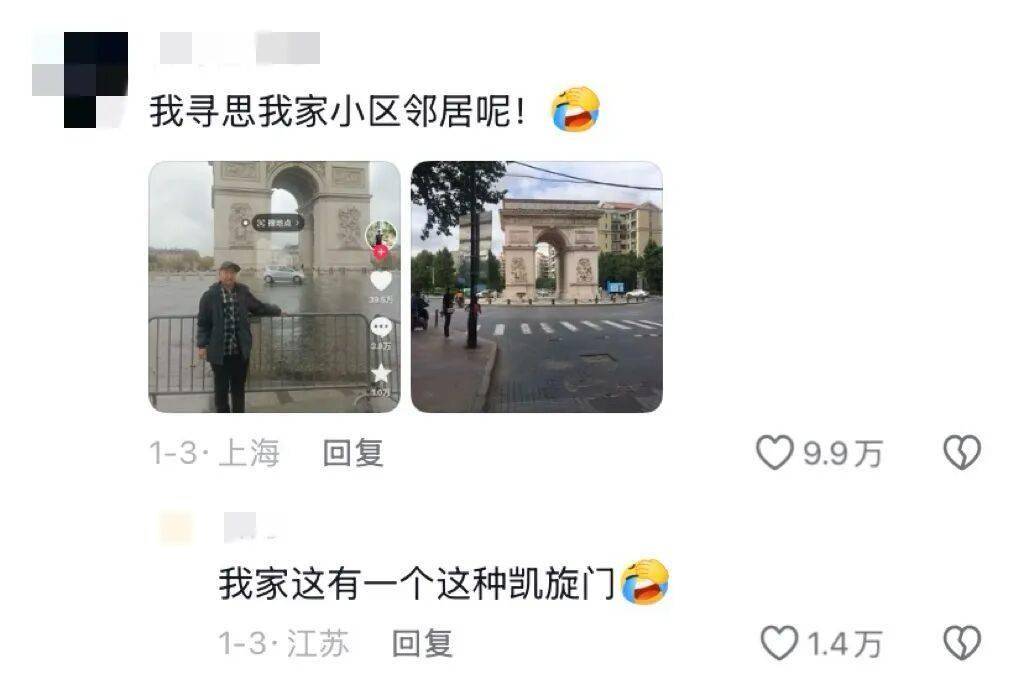1024x685 pixels.
Task: Tap the laughing-crying emoji in the reply
Action: click(645, 582)
